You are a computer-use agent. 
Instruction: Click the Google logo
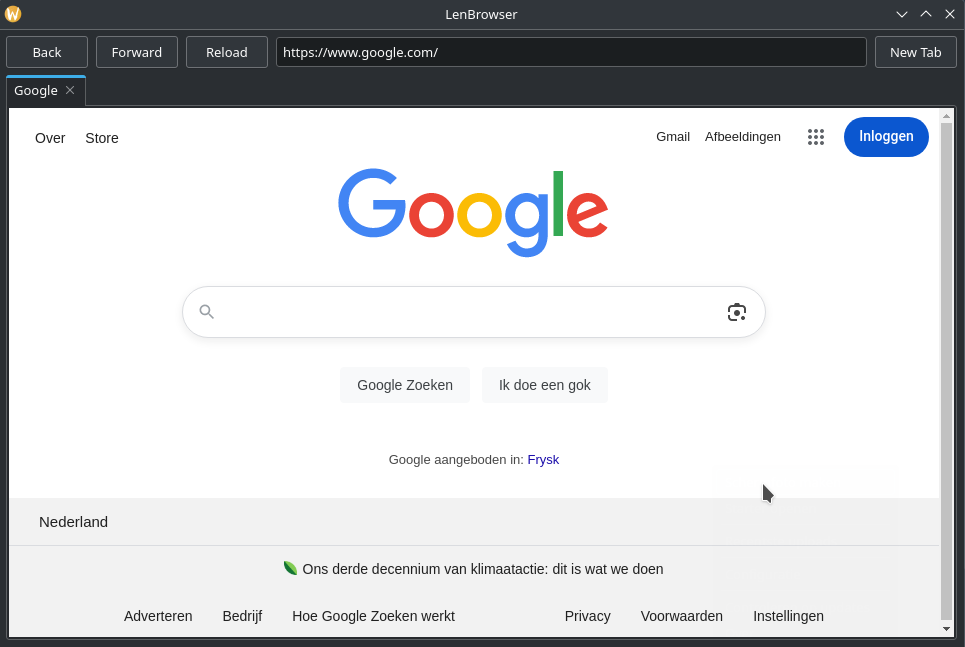pyautogui.click(x=473, y=212)
